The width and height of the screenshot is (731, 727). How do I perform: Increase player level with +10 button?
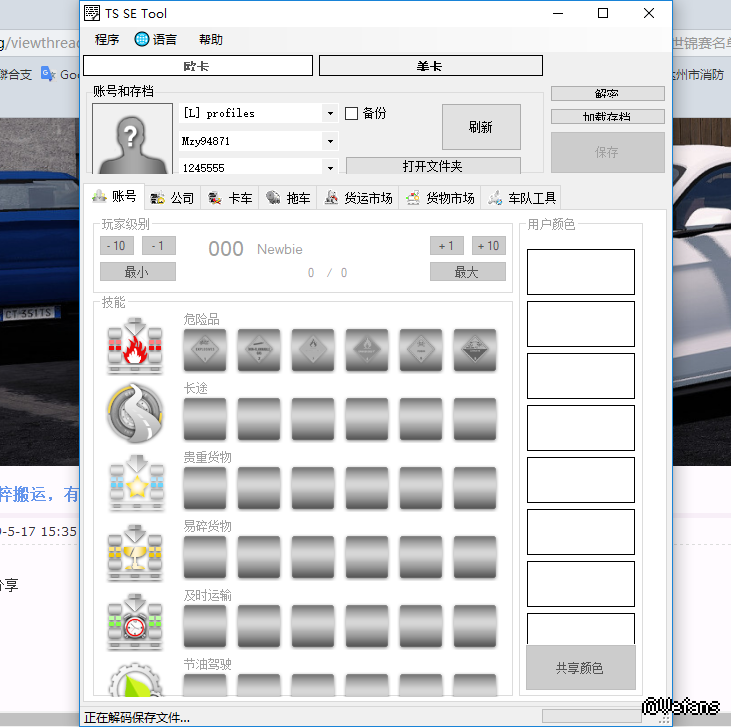[x=489, y=246]
